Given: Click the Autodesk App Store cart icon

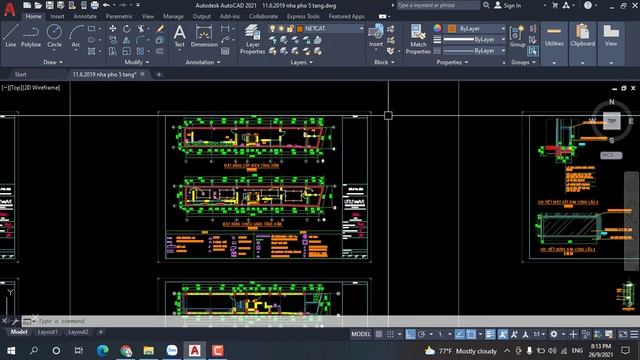Looking at the screenshot, I should click(555, 5).
